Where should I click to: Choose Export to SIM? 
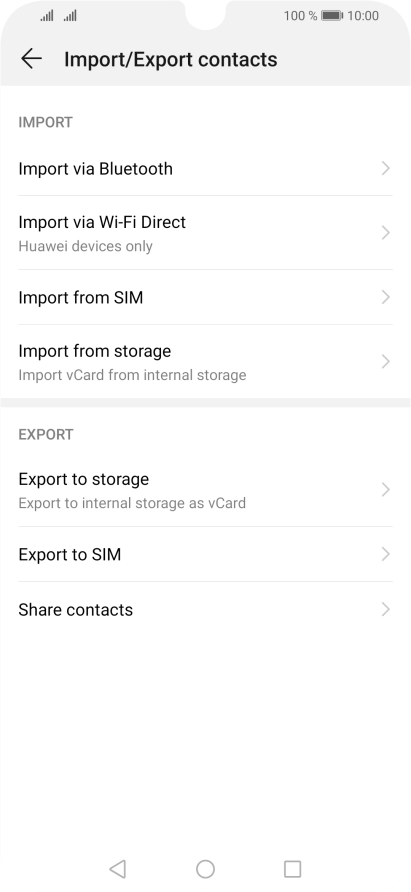pos(206,554)
